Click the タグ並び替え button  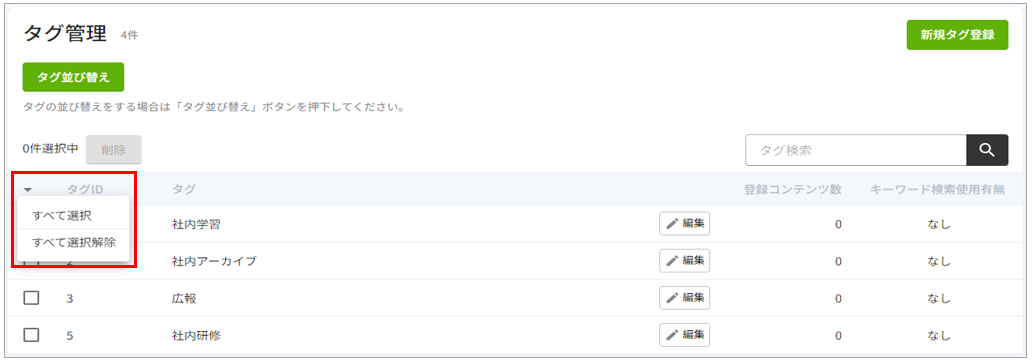73,77
